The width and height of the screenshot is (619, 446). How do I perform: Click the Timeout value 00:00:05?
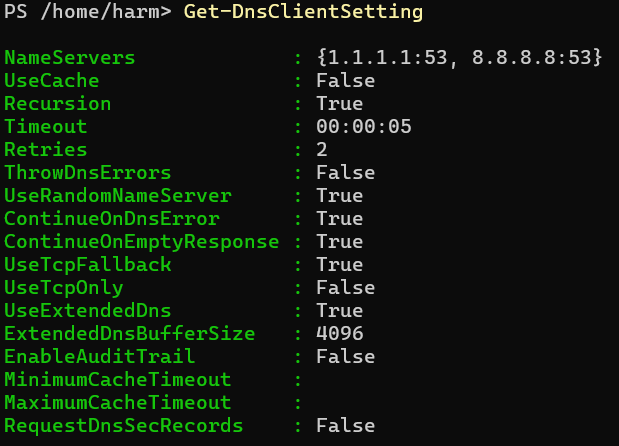(364, 127)
